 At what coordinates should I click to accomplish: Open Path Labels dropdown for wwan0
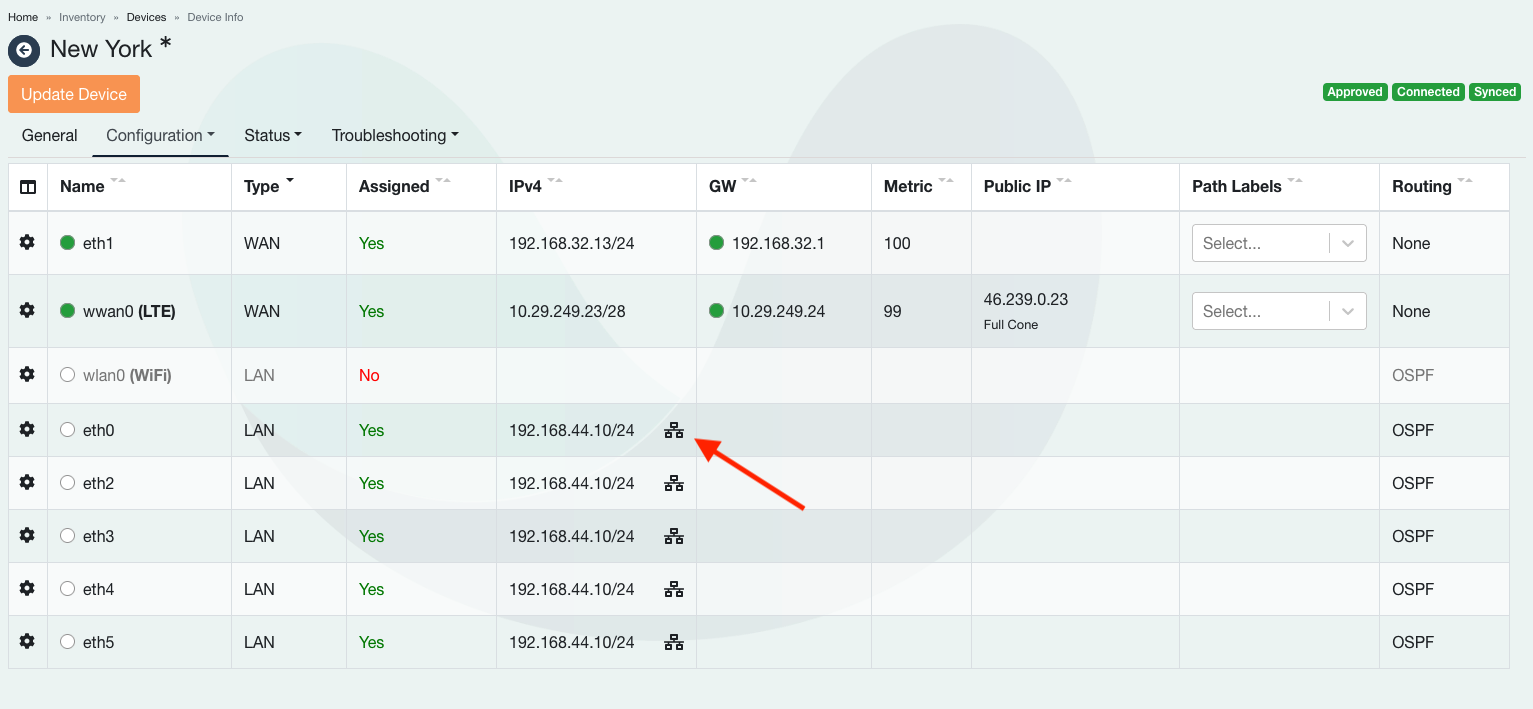1278,311
